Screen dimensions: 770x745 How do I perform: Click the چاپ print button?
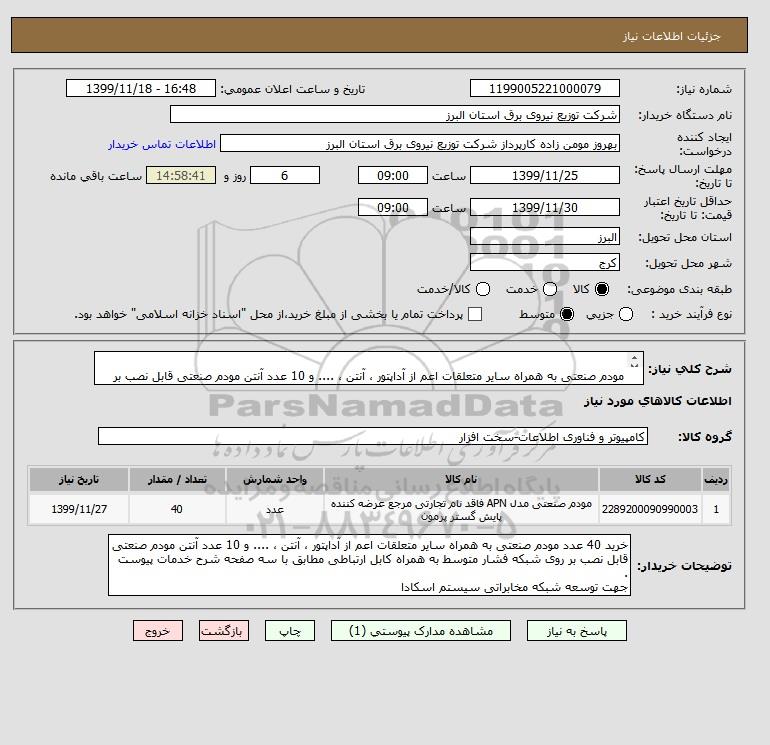290,631
